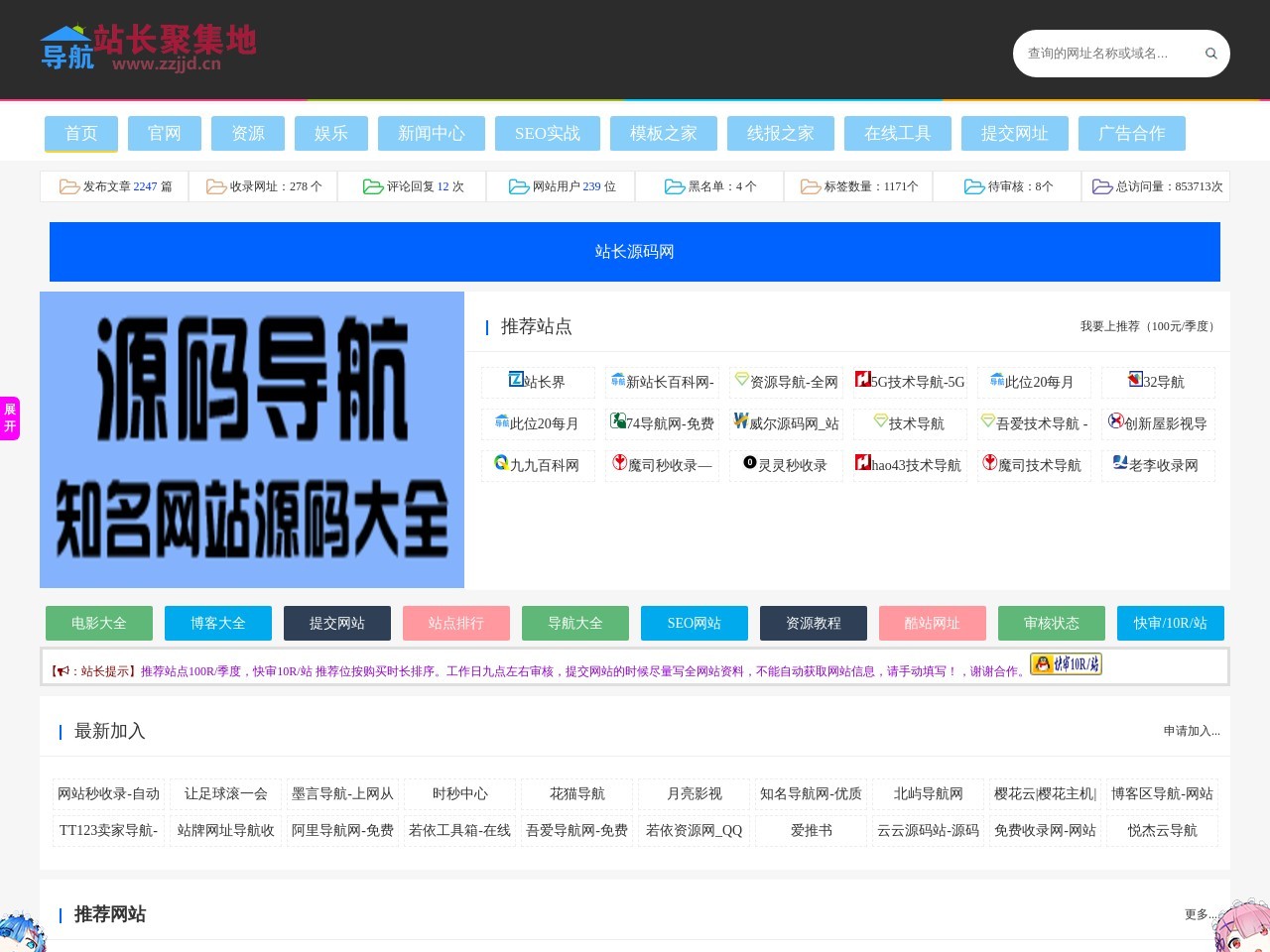This screenshot has height=952, width=1270.
Task: Click the blue 站长源码网 banner
Action: (635, 252)
